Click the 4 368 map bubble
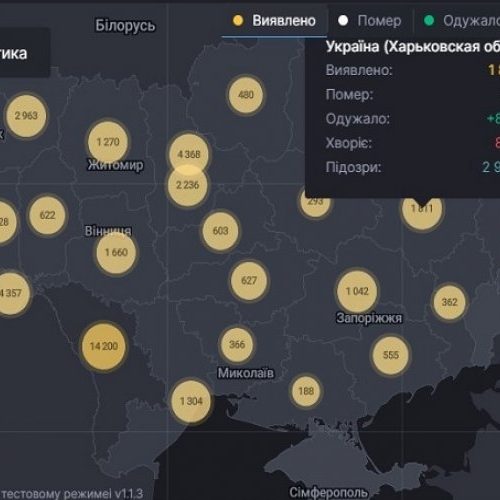 [189, 154]
